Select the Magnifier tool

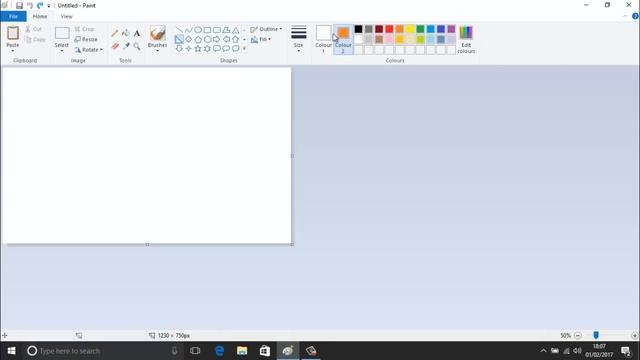[137, 46]
